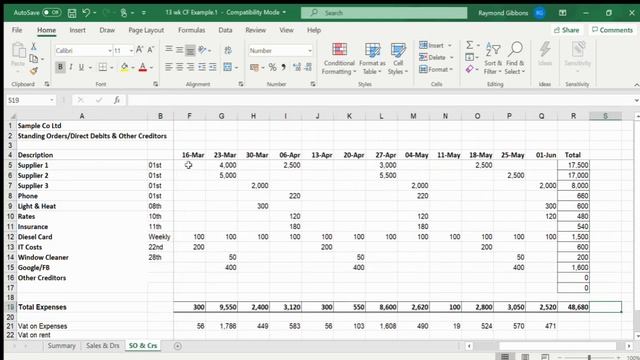
Task: Open the Sort & Filter menu
Action: coord(493,58)
